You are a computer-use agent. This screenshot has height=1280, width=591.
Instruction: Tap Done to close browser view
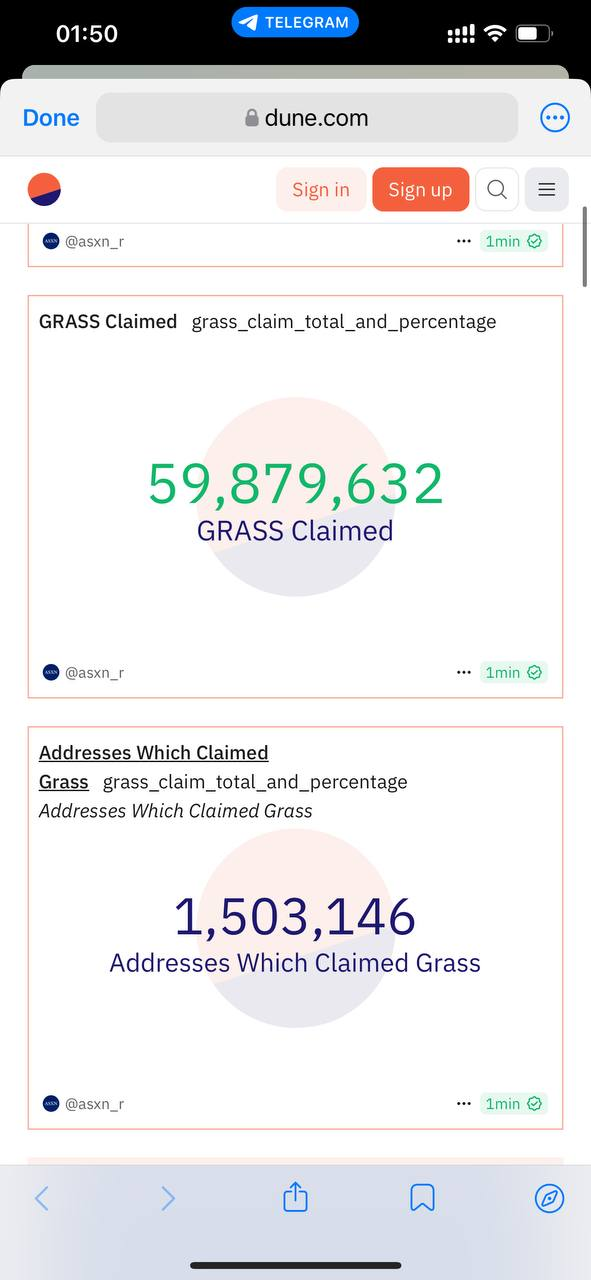[51, 118]
